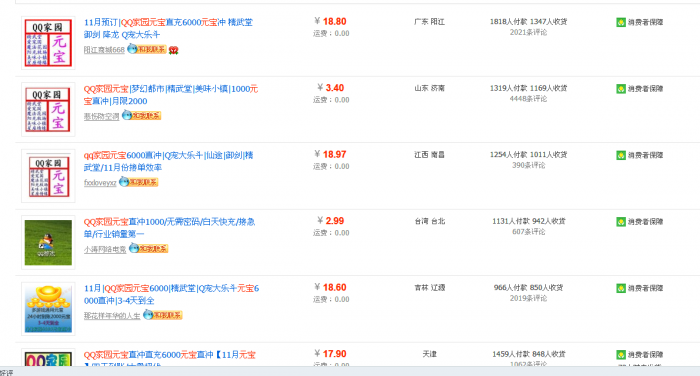Open listing titled 11月预订|QQ家园元宝直充6000元宝冲
The width and height of the screenshot is (700, 376).
click(168, 28)
